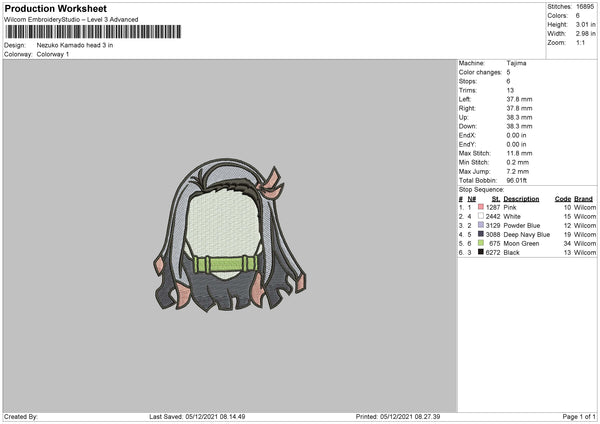Screen dimensions: 600x424
Task: Click the Machine value 'Tajima'
Action: click(x=516, y=63)
